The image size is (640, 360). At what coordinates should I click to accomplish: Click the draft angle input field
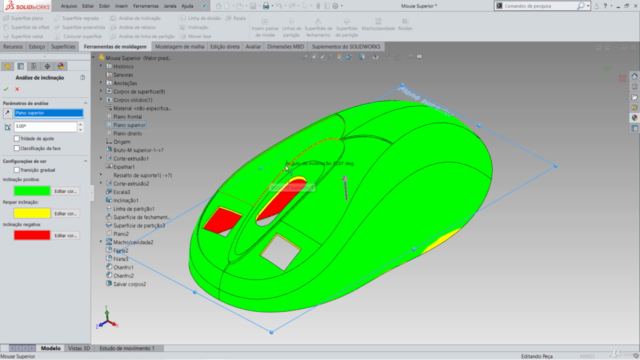(x=45, y=127)
